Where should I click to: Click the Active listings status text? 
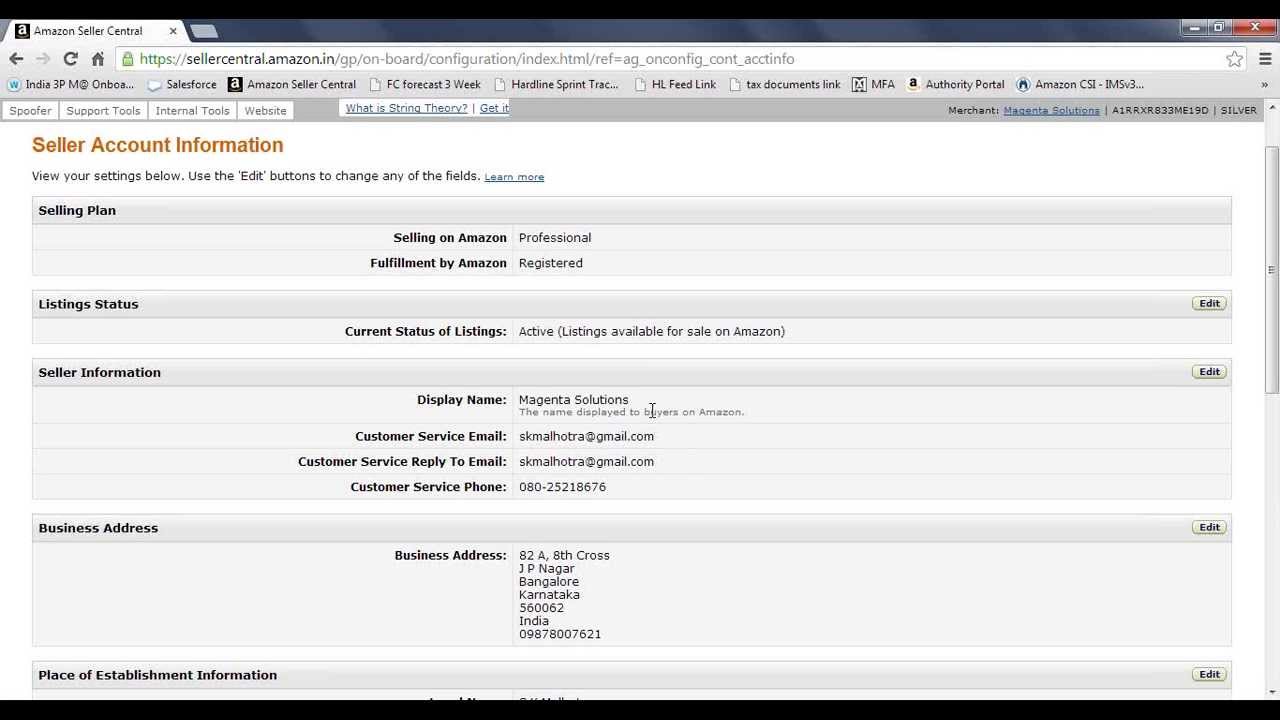point(651,331)
